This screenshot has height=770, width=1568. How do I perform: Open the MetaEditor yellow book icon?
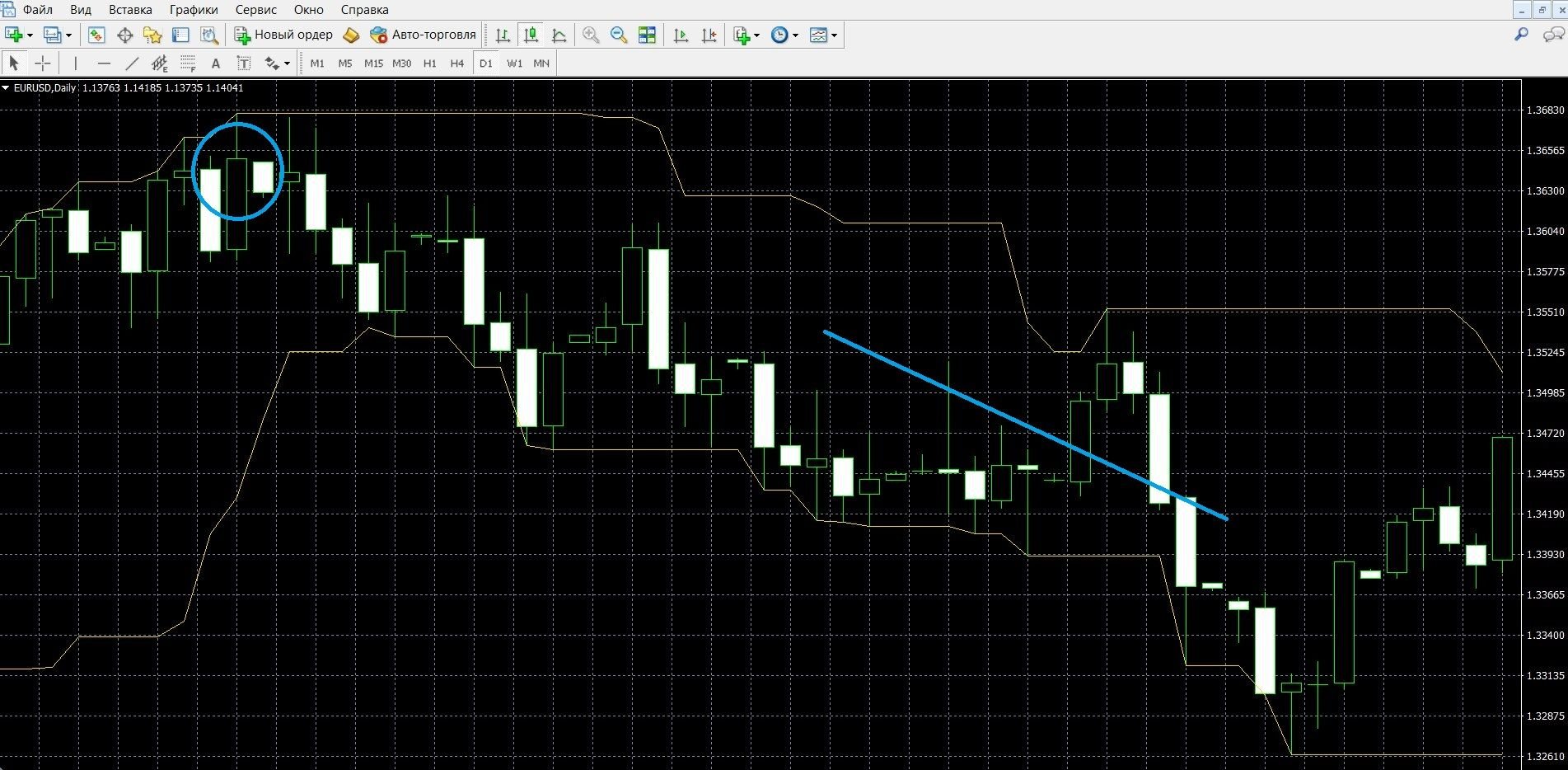tap(351, 35)
